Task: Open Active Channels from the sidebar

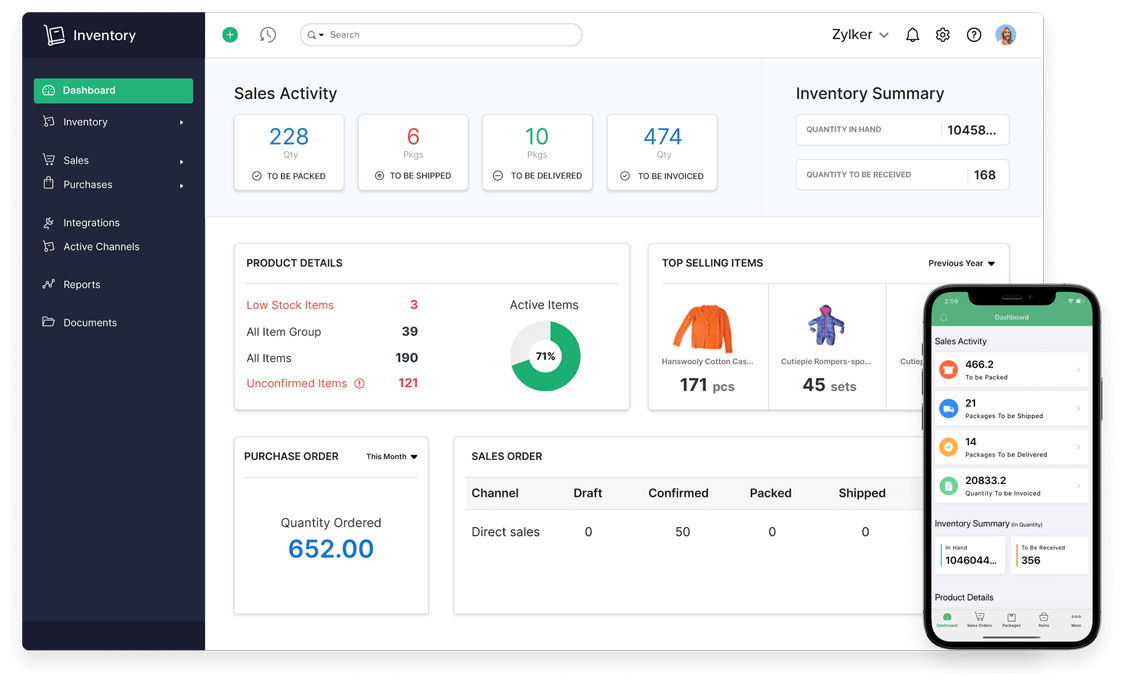Action: 47,246
